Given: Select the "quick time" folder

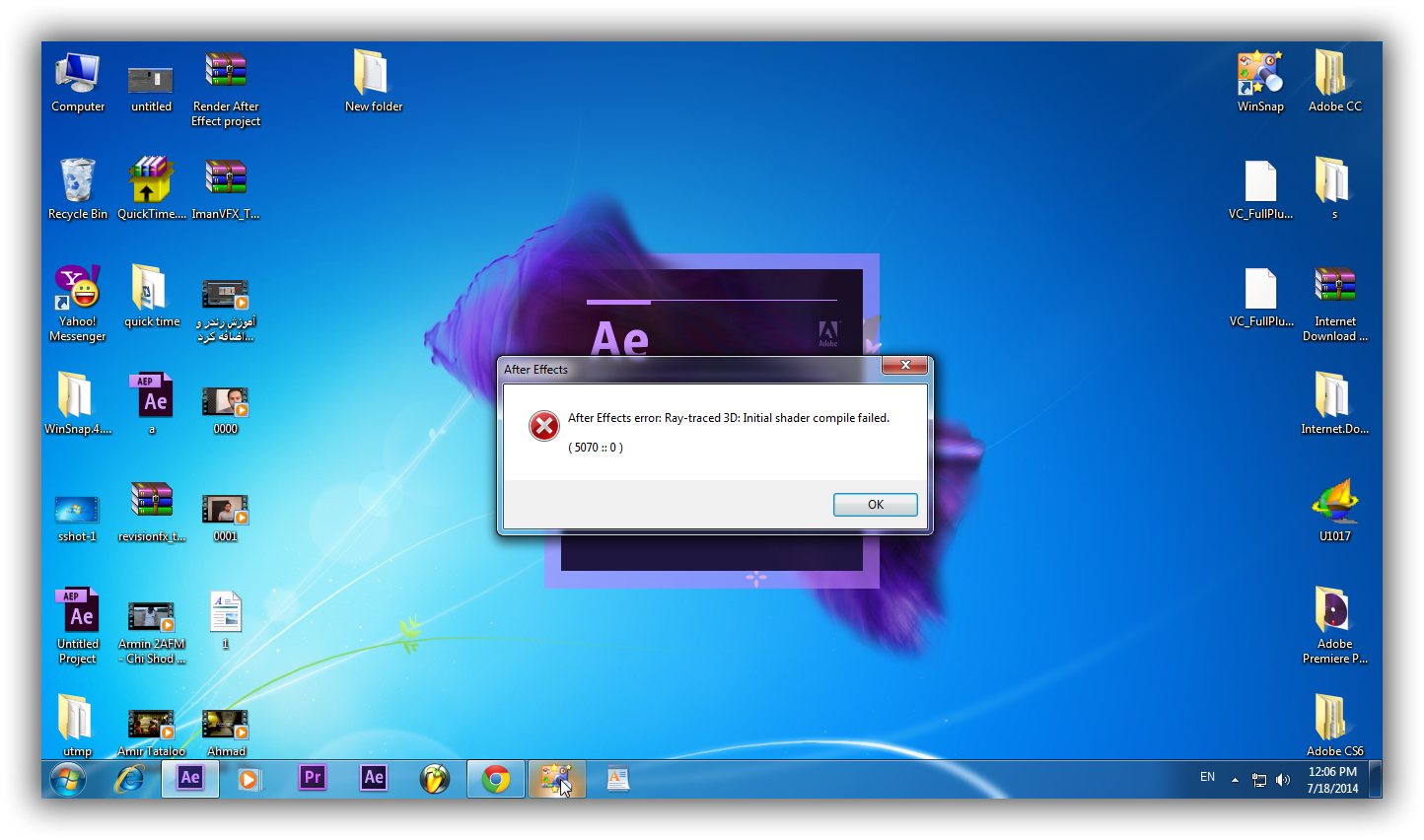Looking at the screenshot, I should click(151, 296).
